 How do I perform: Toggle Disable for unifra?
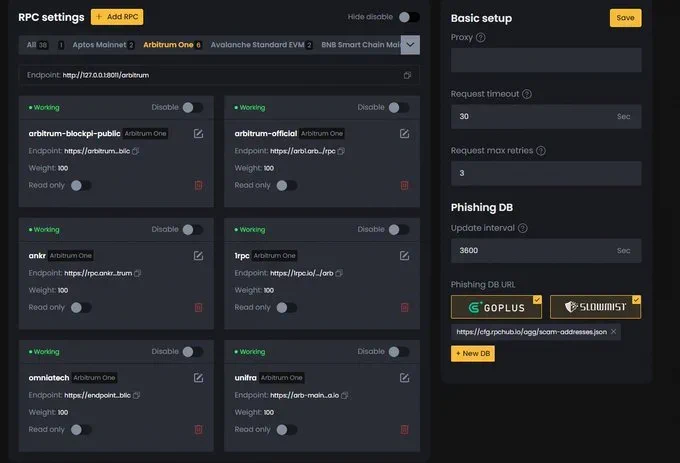pyautogui.click(x=399, y=352)
